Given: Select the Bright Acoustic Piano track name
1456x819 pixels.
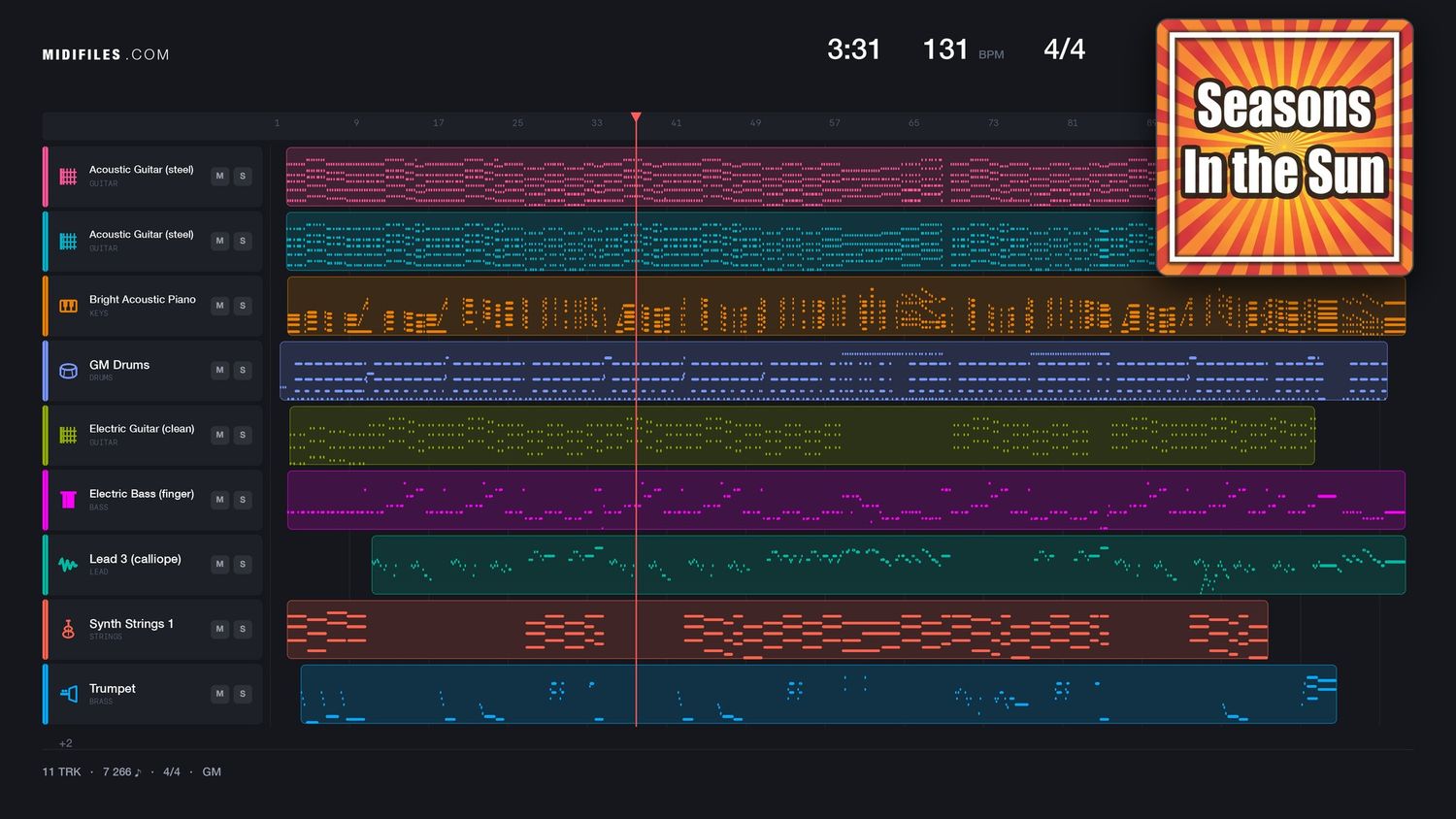Looking at the screenshot, I should click(x=143, y=300).
